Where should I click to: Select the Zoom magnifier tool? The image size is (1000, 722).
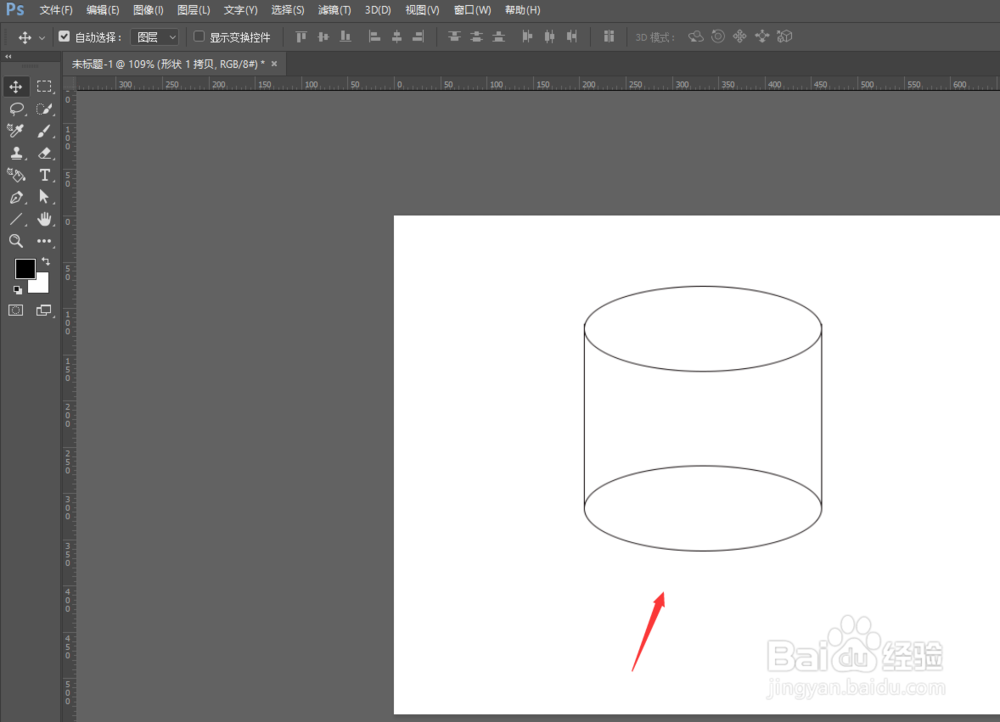16,241
